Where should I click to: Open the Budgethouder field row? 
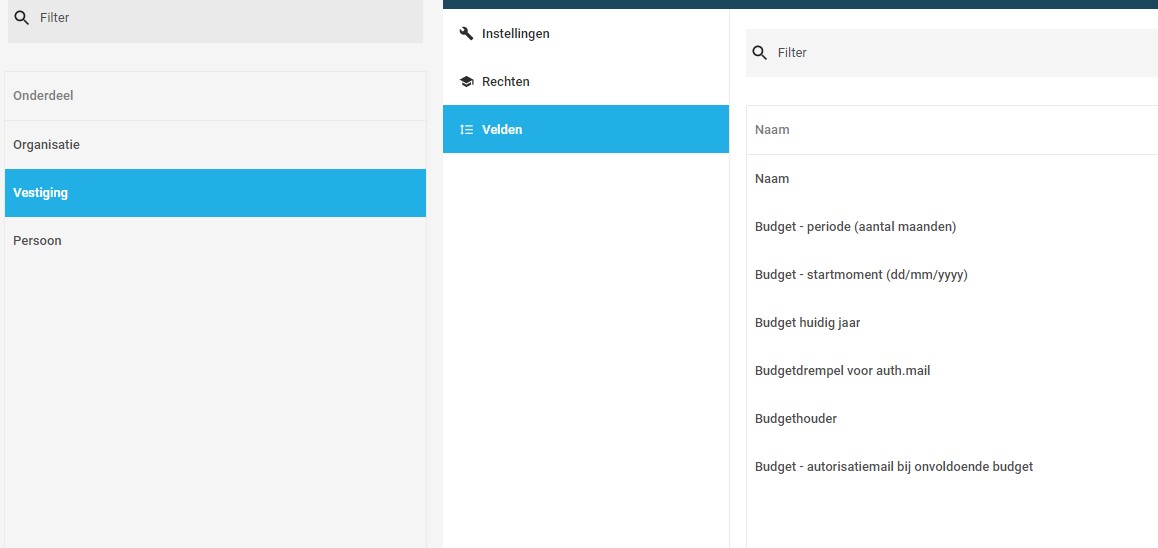tap(952, 419)
